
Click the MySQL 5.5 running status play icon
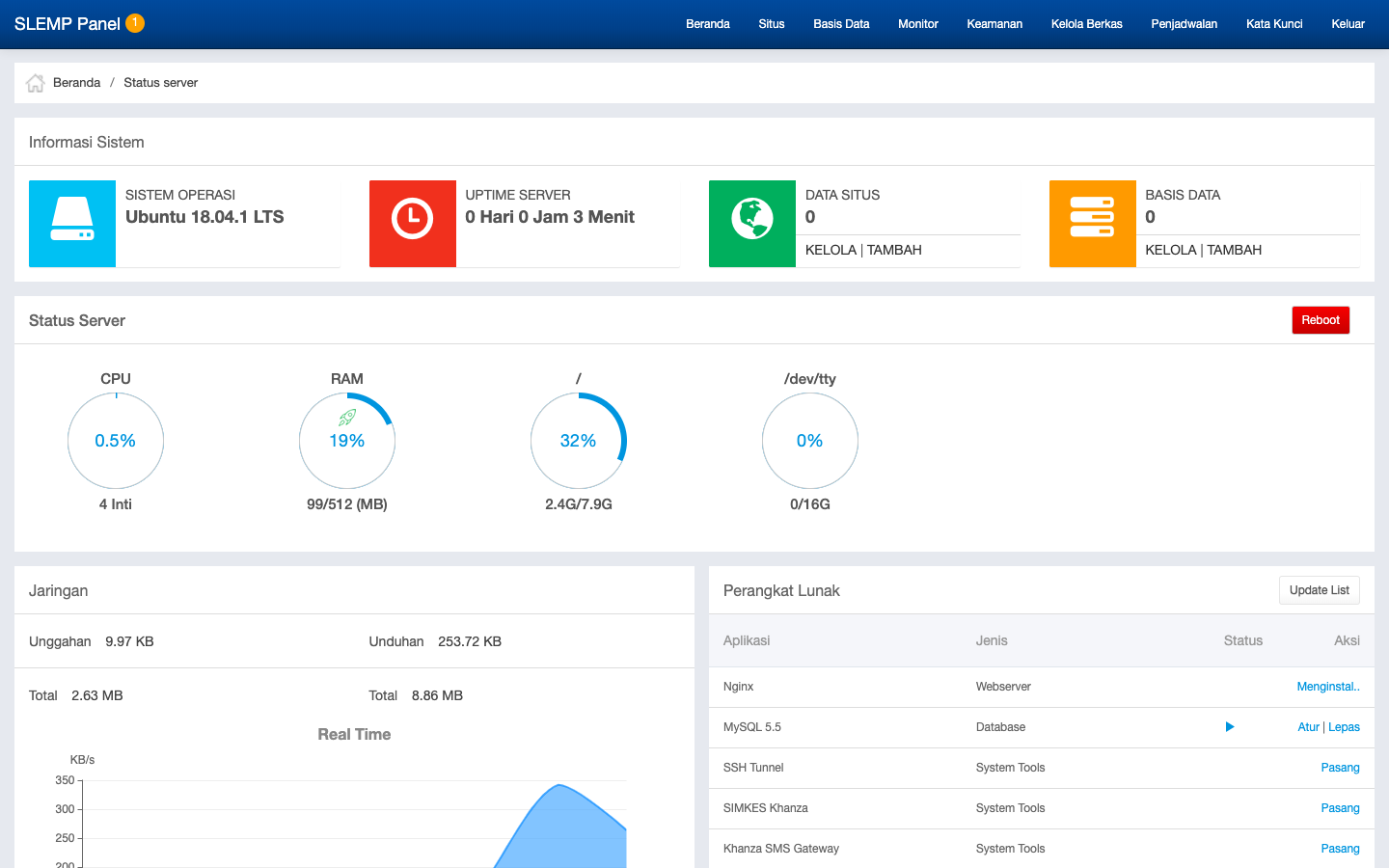(x=1230, y=727)
